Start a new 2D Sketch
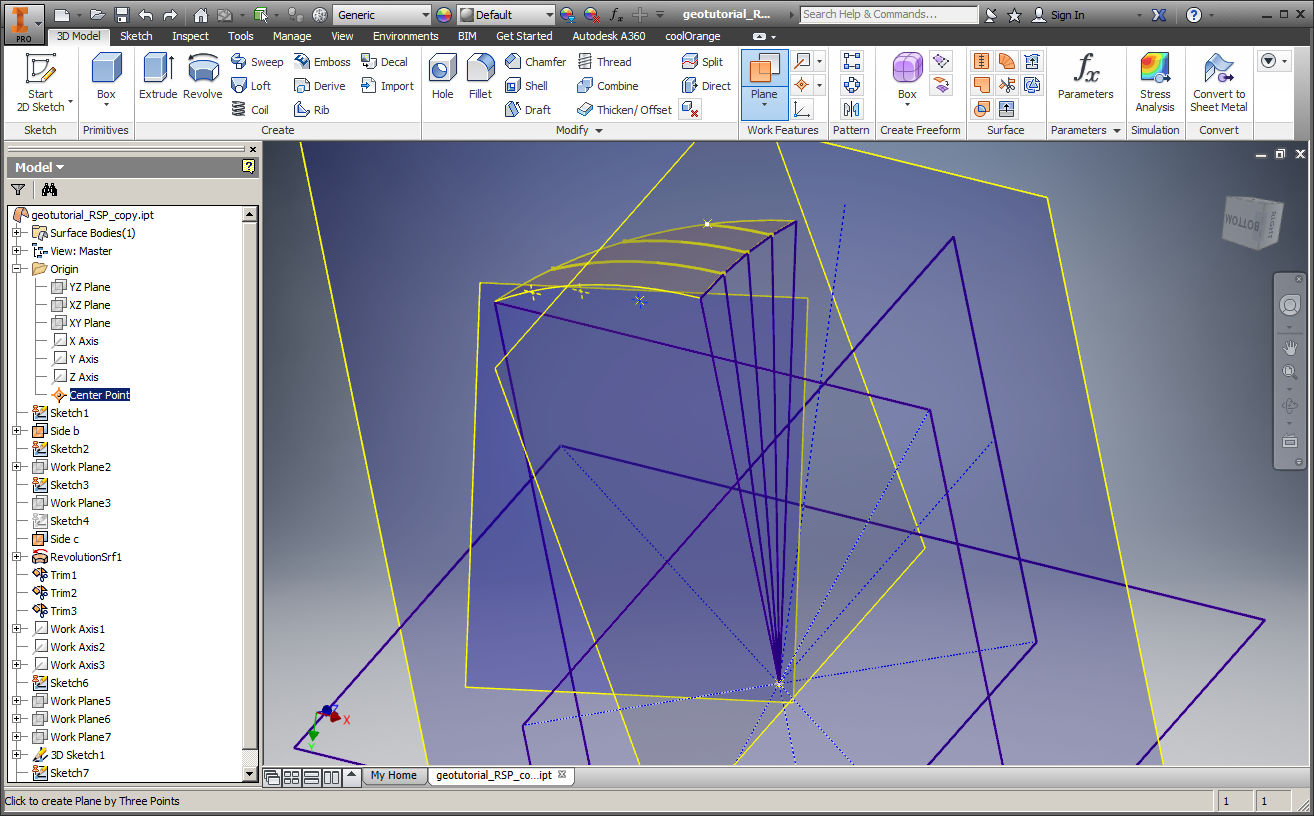1314x816 pixels. click(x=40, y=81)
